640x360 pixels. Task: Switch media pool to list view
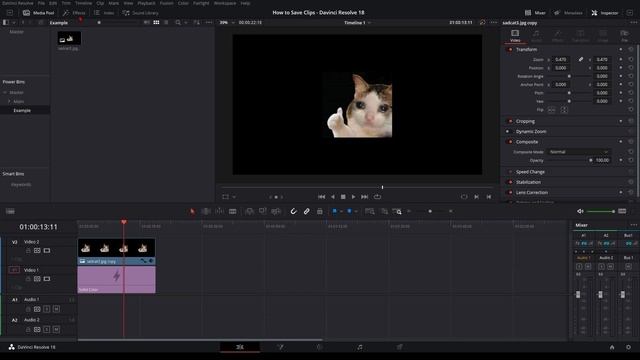tap(166, 22)
